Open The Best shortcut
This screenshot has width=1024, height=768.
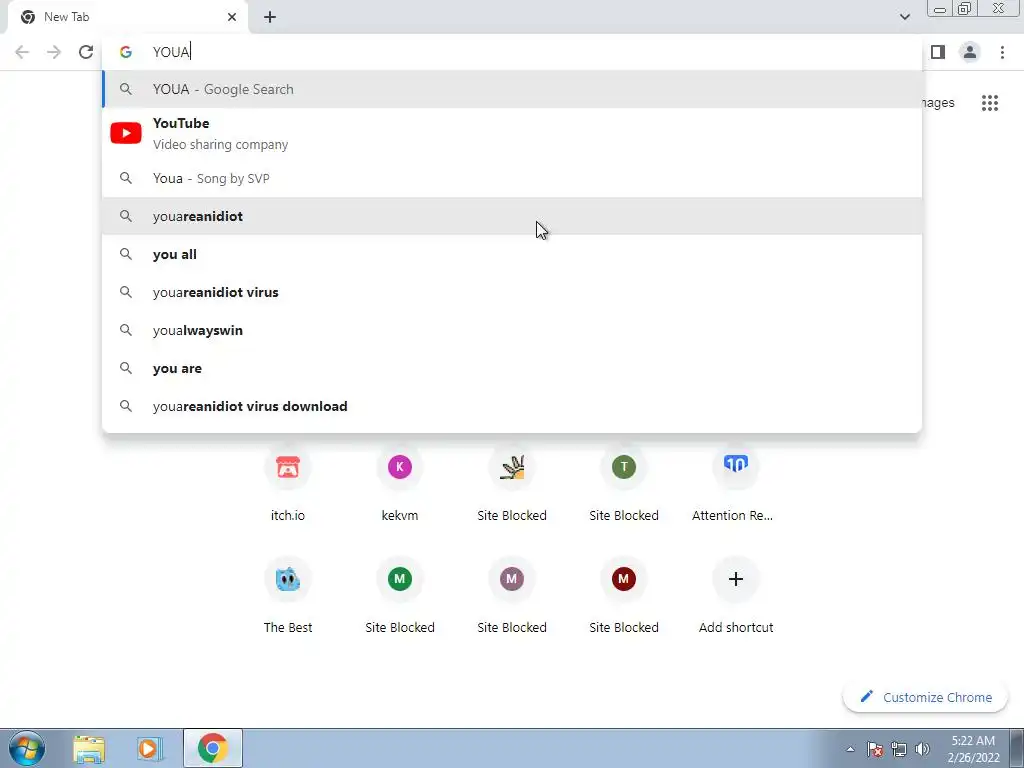pyautogui.click(x=288, y=596)
